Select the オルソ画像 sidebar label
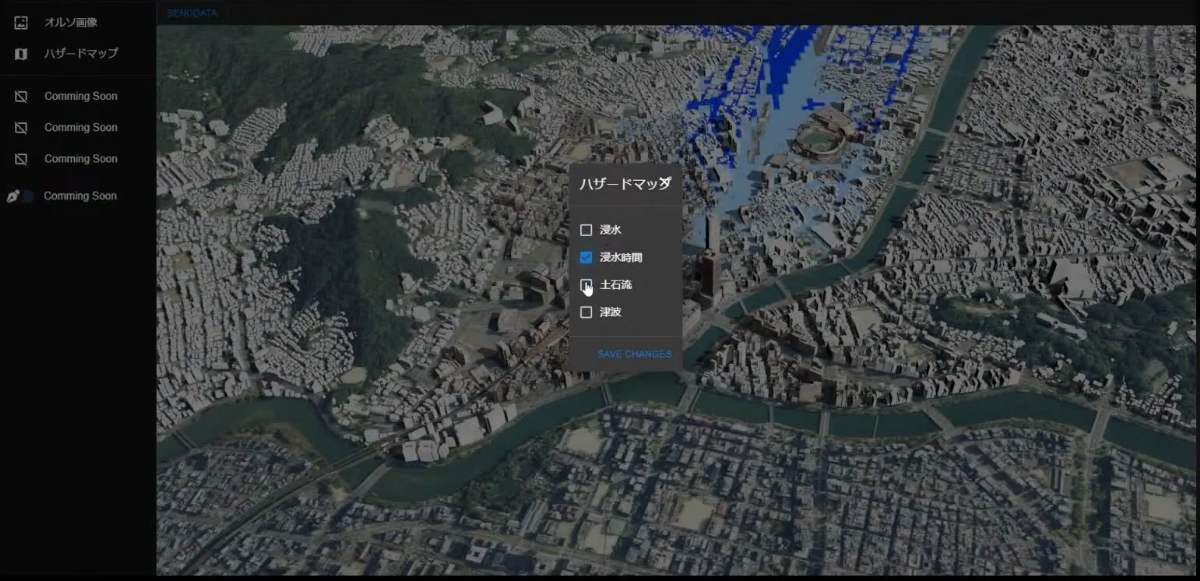This screenshot has width=1200, height=581. pyautogui.click(x=71, y=22)
